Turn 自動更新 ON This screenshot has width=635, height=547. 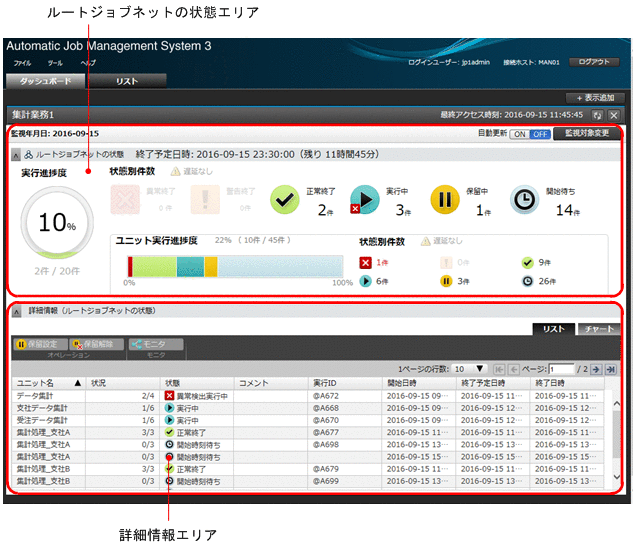click(520, 134)
